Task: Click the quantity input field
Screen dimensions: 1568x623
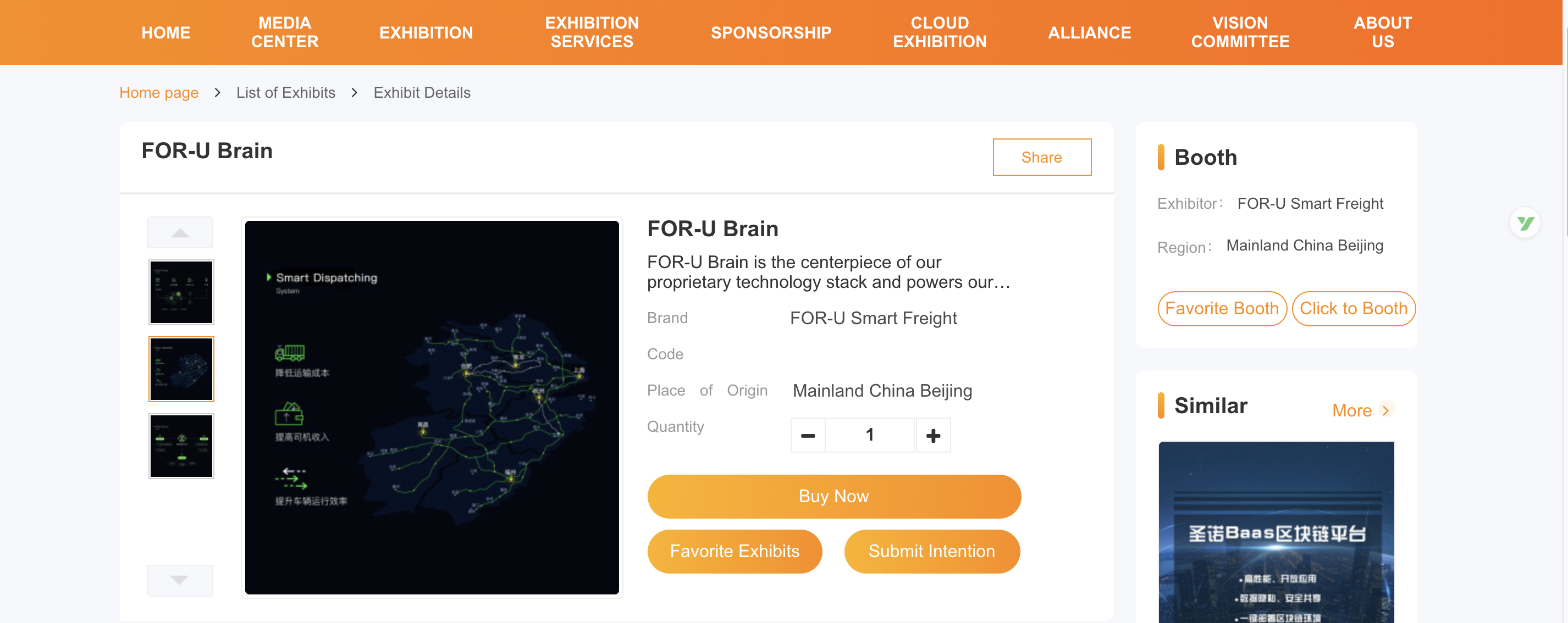Action: coord(870,436)
